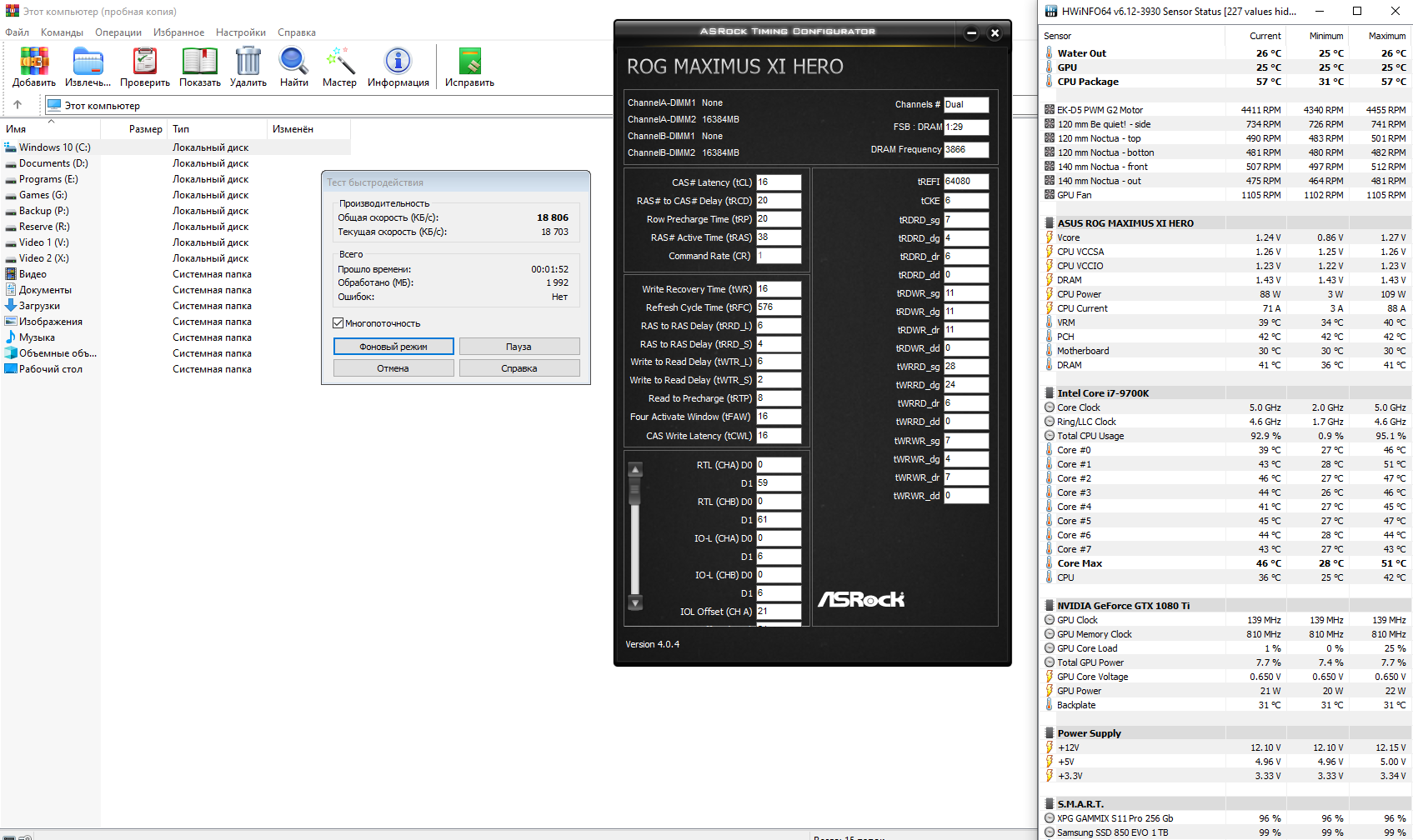Open the Файл menu
Image resolution: width=1413 pixels, height=840 pixels.
click(17, 32)
